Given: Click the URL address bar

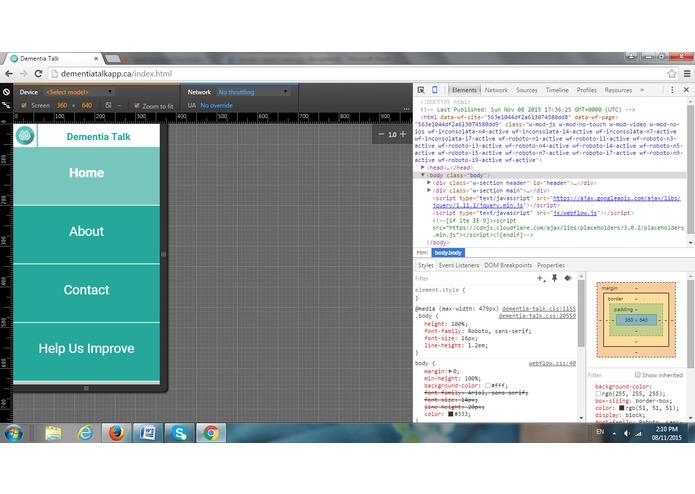Looking at the screenshot, I should click(x=357, y=74).
